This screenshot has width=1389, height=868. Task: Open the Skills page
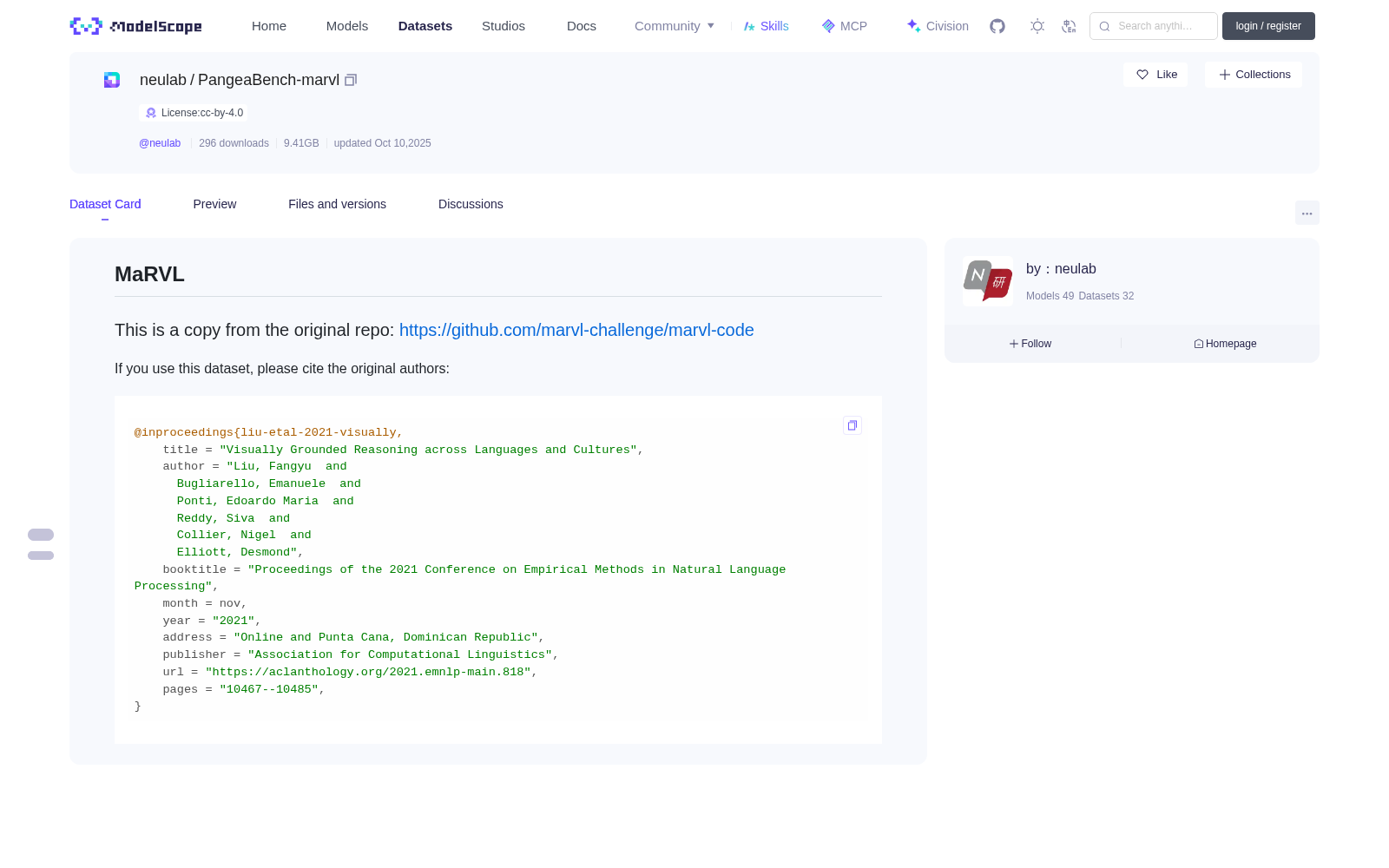click(x=767, y=26)
